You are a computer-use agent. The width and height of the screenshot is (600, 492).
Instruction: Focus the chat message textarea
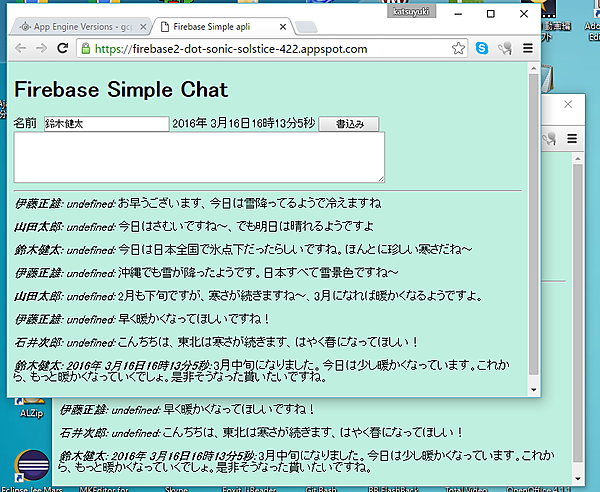pyautogui.click(x=199, y=157)
